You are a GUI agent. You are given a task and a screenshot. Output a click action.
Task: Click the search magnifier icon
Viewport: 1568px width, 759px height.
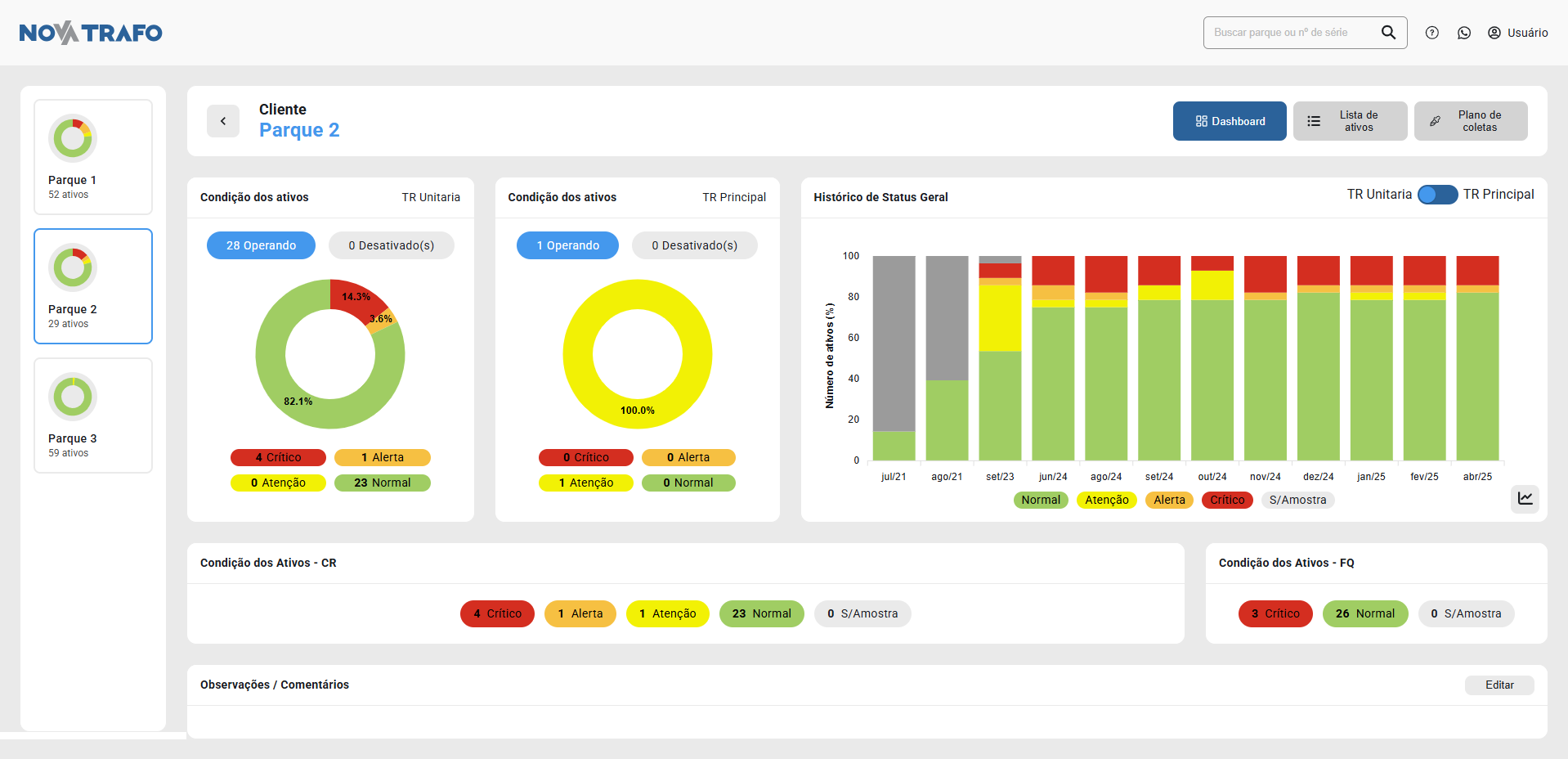coord(1388,33)
